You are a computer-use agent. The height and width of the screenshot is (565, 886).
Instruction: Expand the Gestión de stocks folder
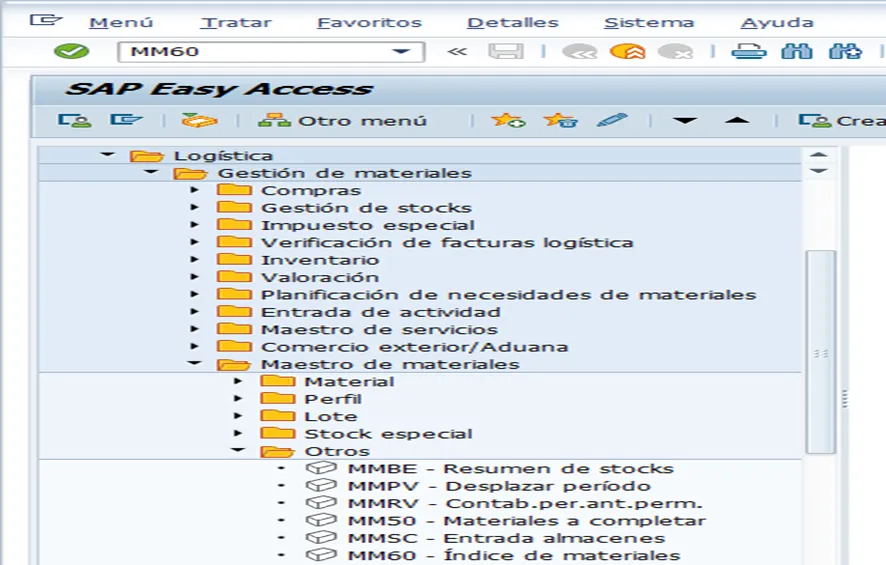point(194,207)
